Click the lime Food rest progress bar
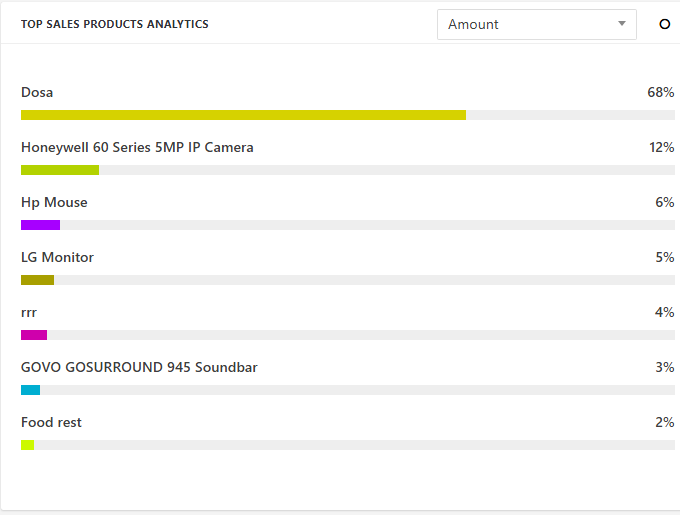 pyautogui.click(x=27, y=445)
